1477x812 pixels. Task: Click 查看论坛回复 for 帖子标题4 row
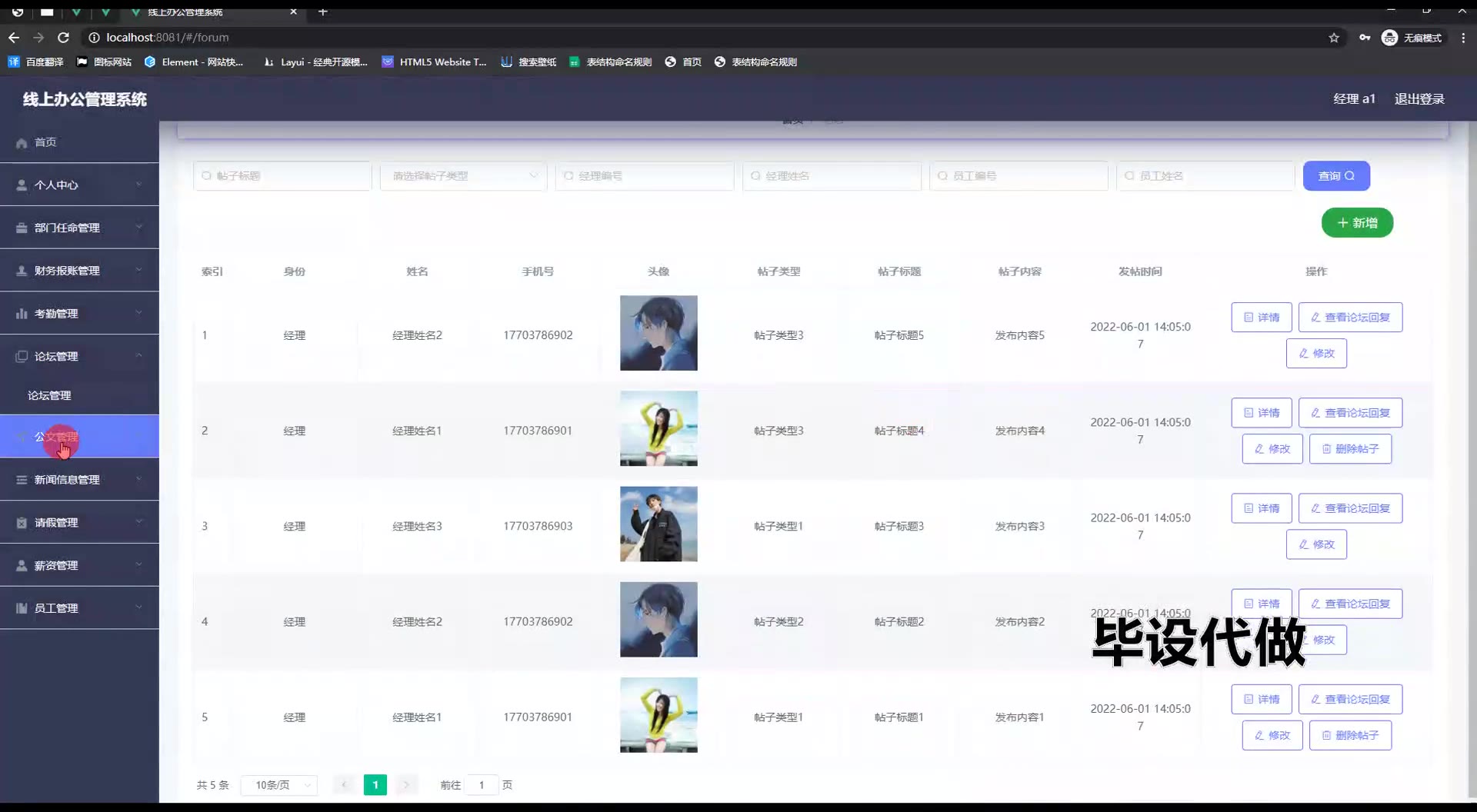[1350, 413]
